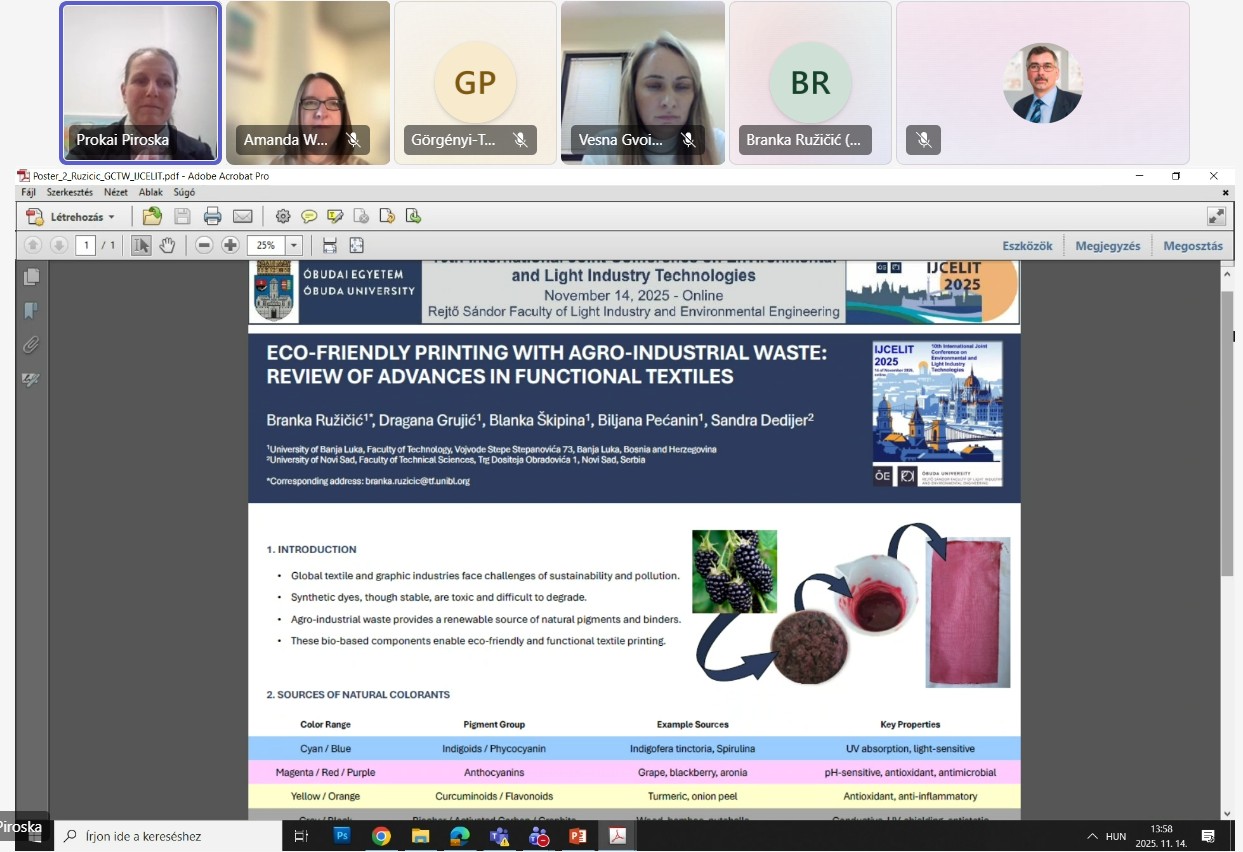Zoom out with the minus button

[x=204, y=245]
